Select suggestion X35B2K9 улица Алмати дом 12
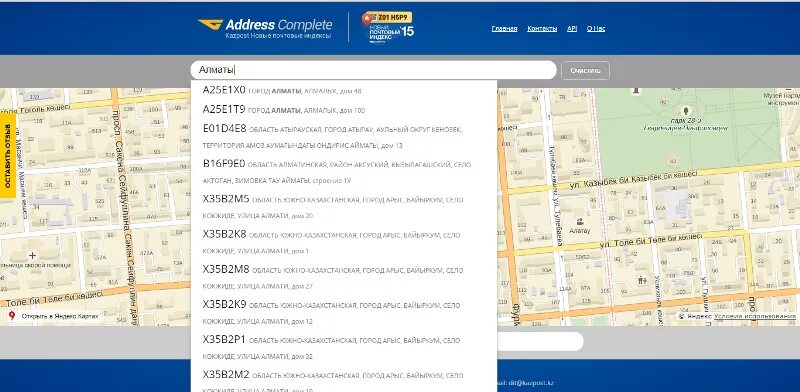Screen dimensions: 800x392 344,312
